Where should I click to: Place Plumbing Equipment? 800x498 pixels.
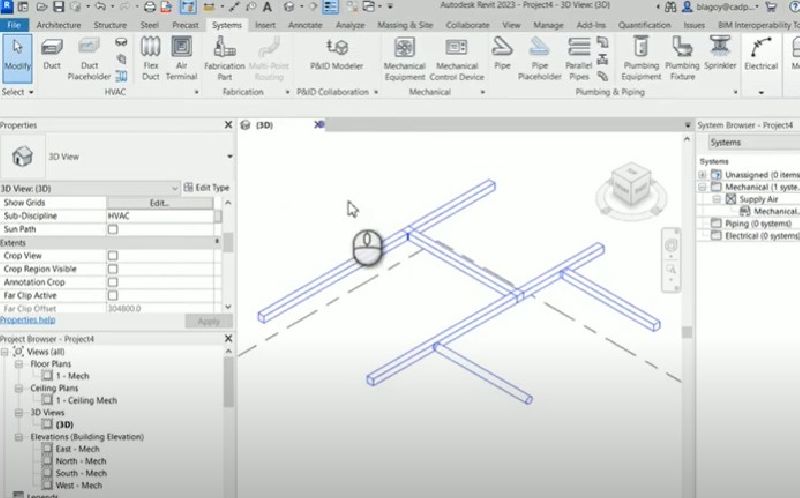[x=641, y=58]
